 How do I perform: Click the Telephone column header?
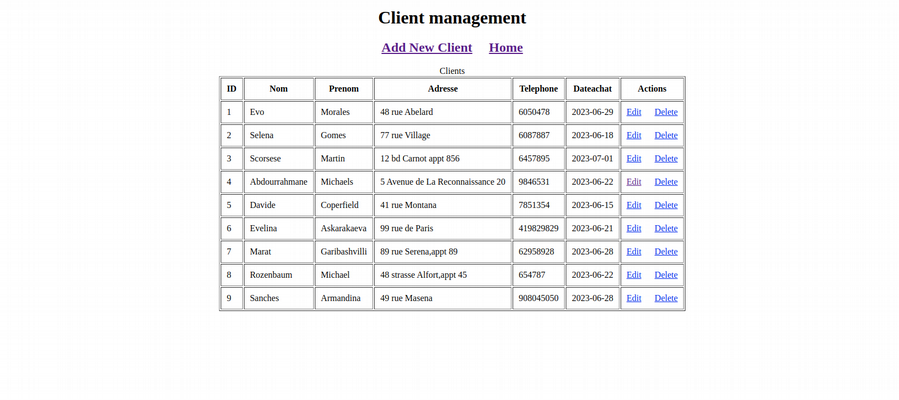538,89
